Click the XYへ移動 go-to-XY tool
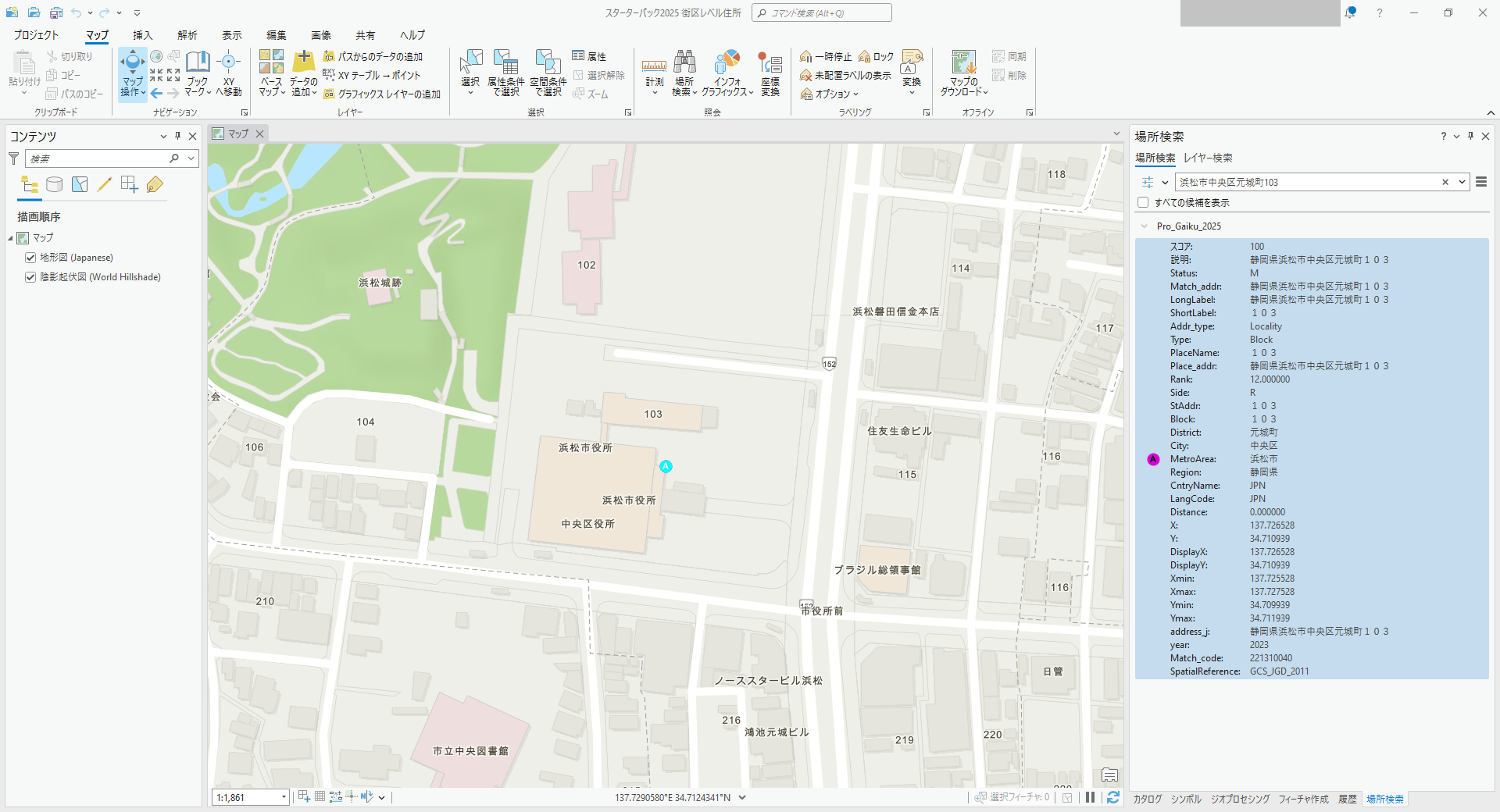1500x812 pixels. pos(228,73)
